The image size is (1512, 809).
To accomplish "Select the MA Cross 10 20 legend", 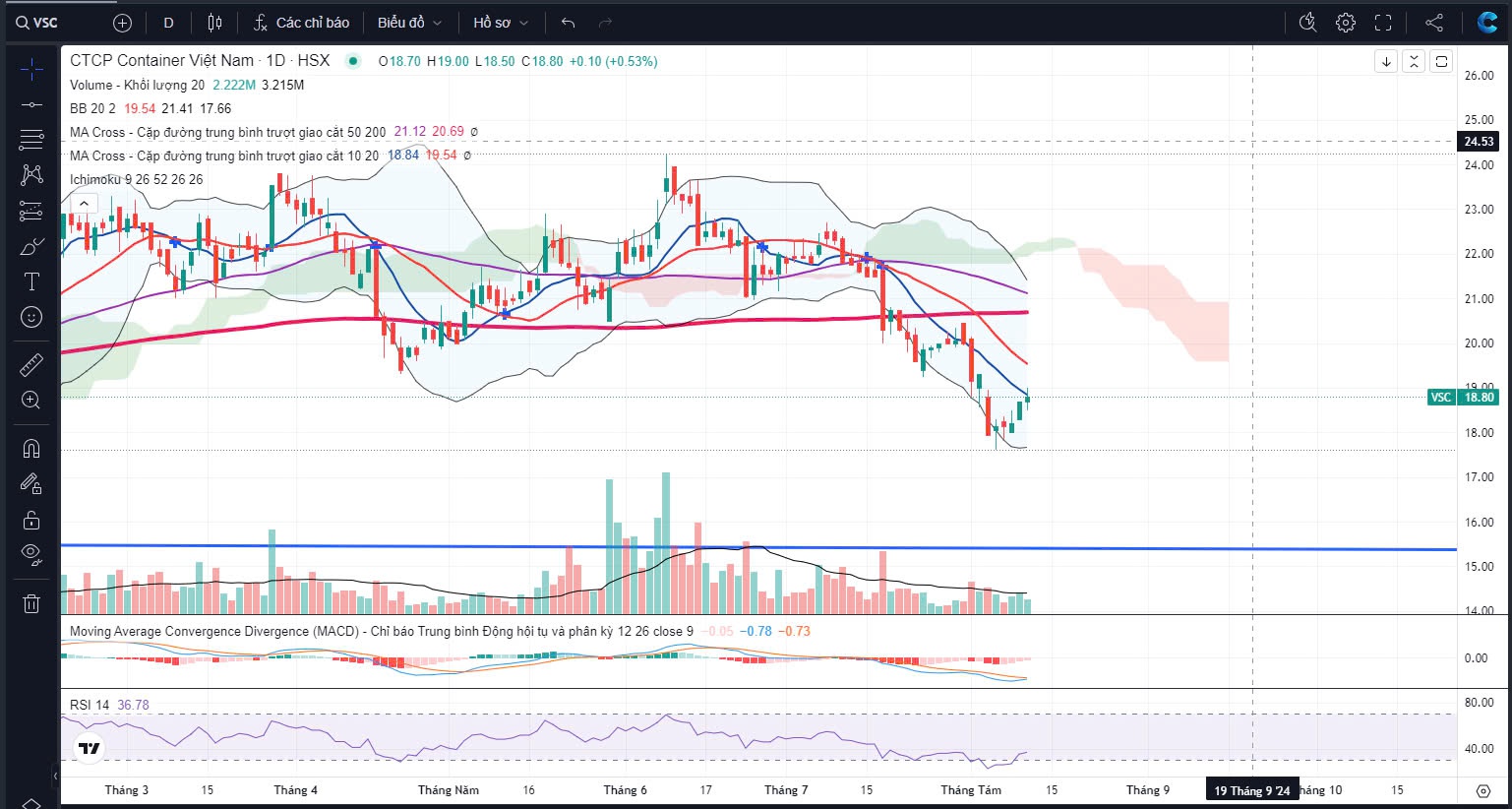I will 224,156.
